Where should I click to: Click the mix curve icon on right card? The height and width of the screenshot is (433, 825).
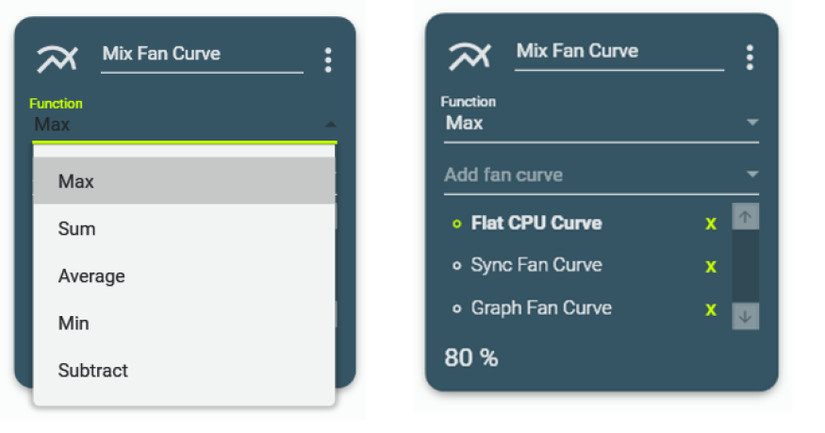click(467, 56)
